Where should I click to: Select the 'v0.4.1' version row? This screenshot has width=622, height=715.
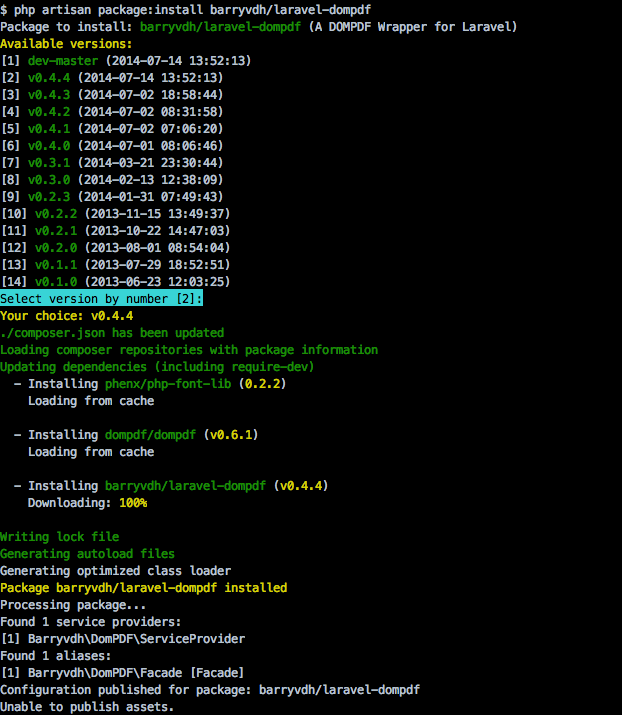112,129
